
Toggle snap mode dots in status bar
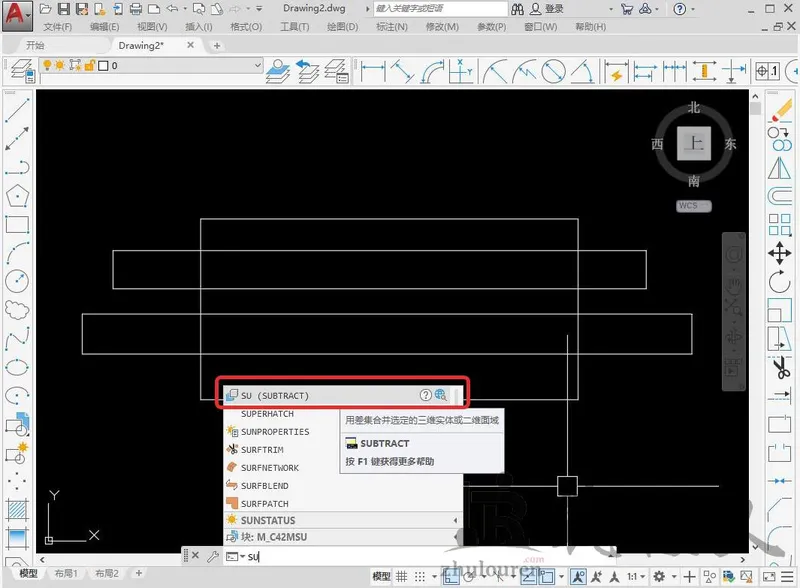tap(419, 577)
